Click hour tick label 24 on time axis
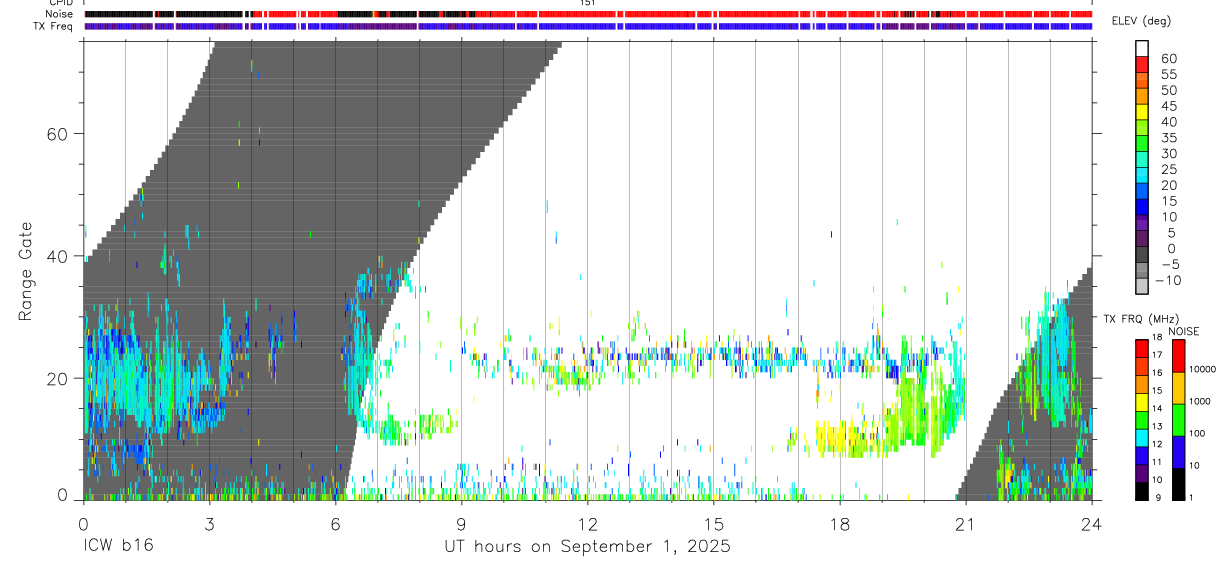This screenshot has width=1228, height=567. tap(1091, 523)
